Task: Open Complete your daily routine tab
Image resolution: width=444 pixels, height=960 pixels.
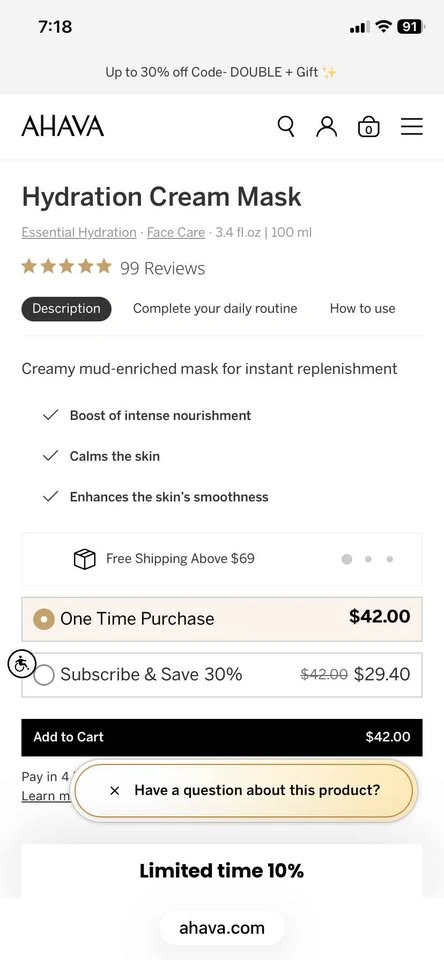Action: pos(215,309)
